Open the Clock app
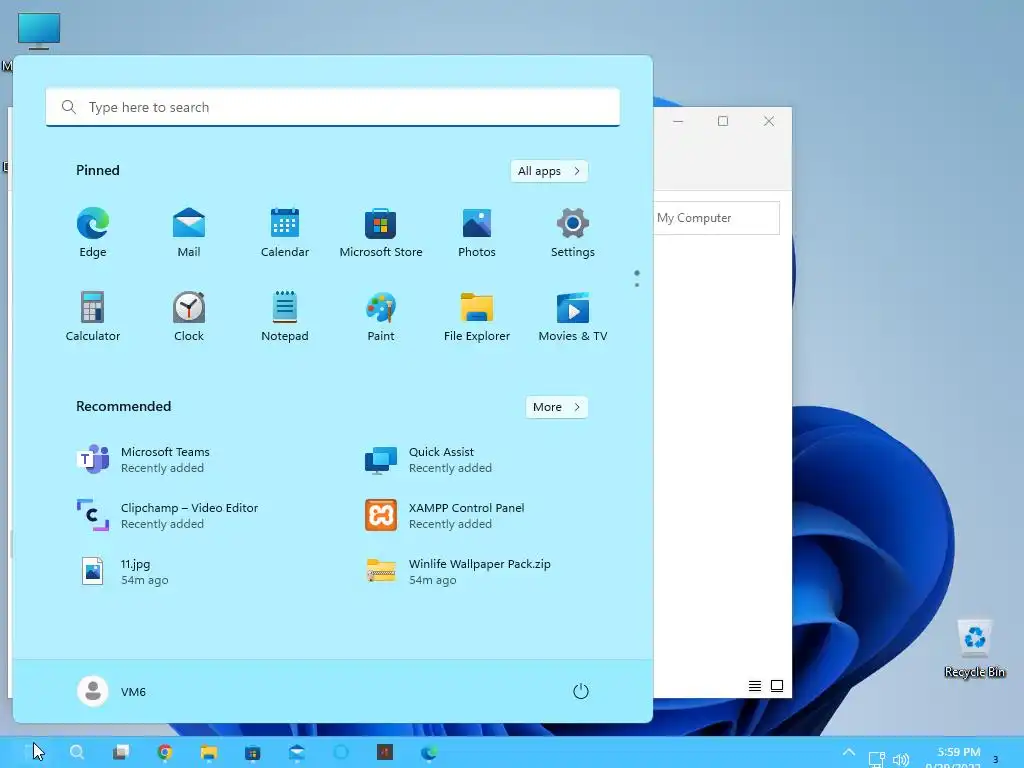Viewport: 1024px width, 768px height. pyautogui.click(x=189, y=317)
